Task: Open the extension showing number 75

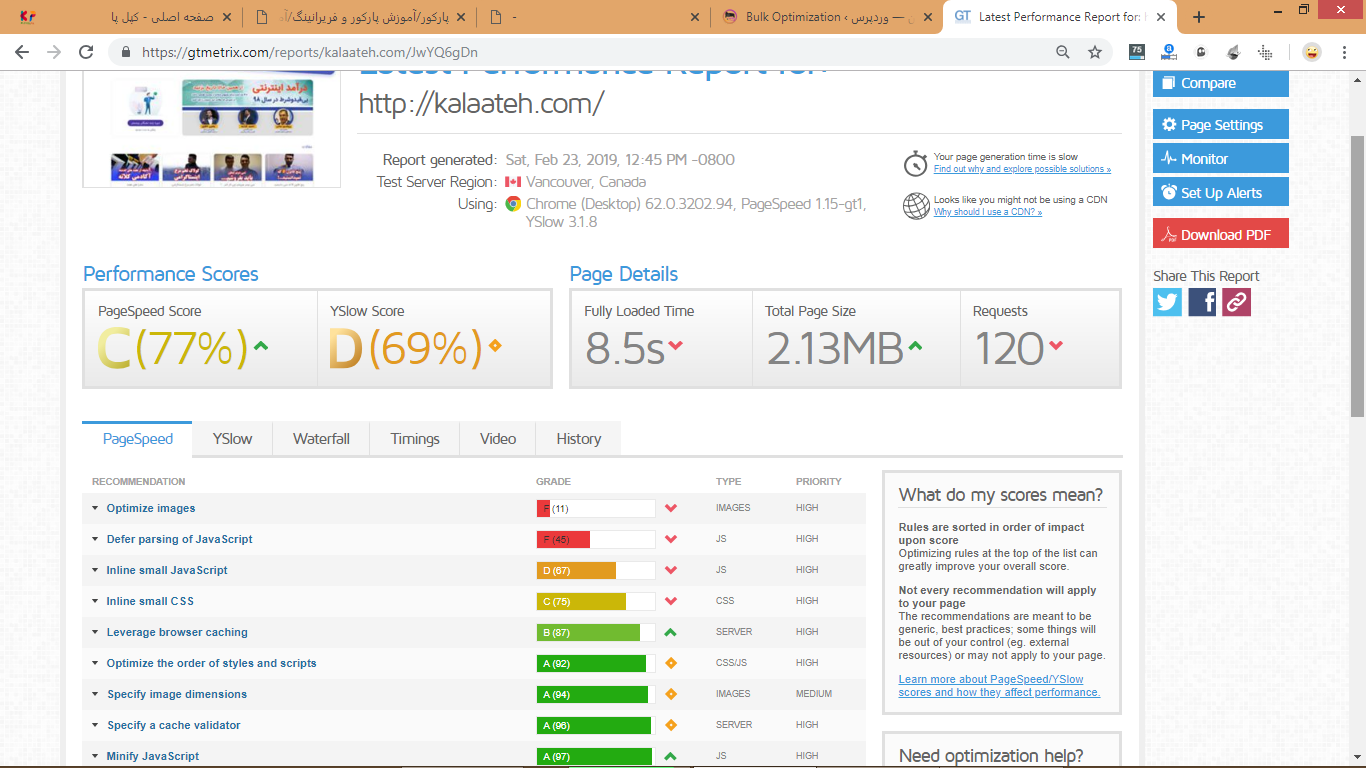Action: tap(1136, 52)
